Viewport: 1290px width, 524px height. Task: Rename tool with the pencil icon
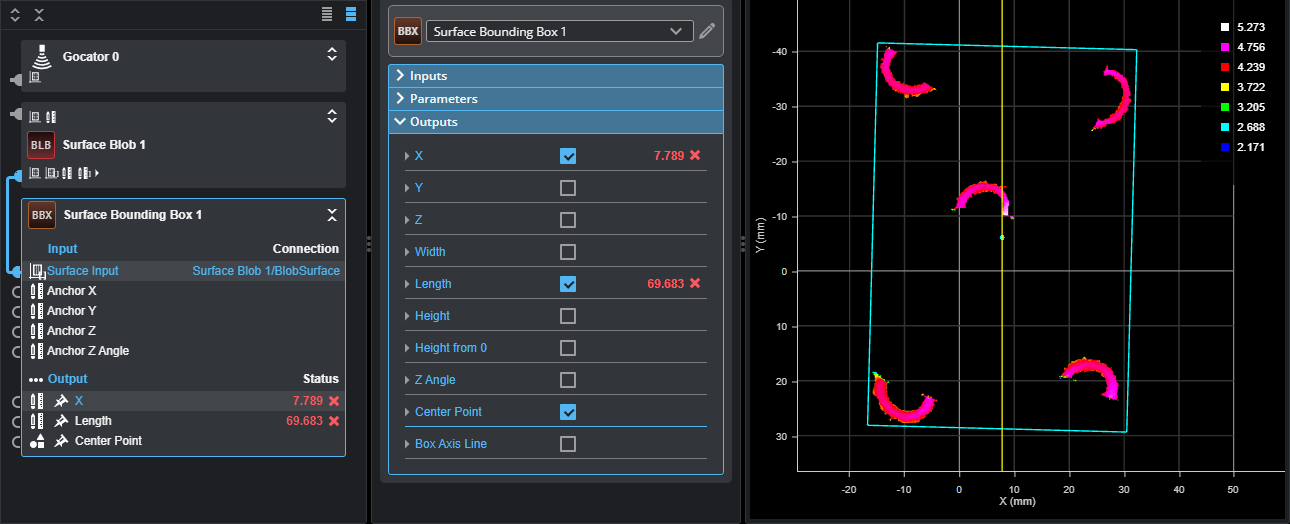[x=707, y=31]
